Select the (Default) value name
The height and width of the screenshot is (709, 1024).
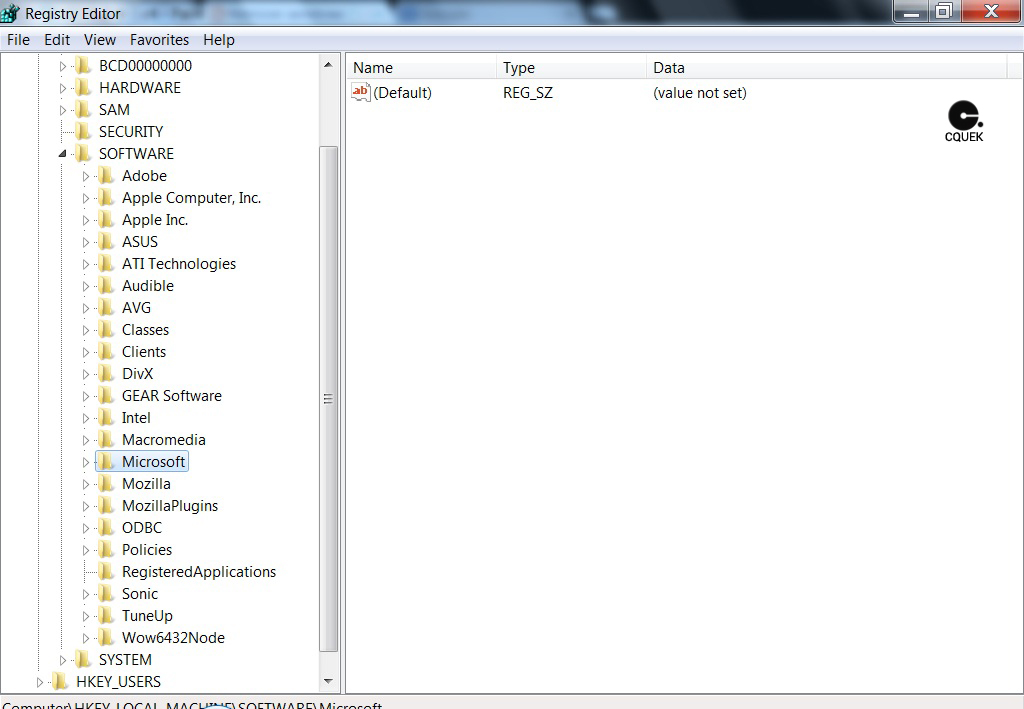pos(402,93)
